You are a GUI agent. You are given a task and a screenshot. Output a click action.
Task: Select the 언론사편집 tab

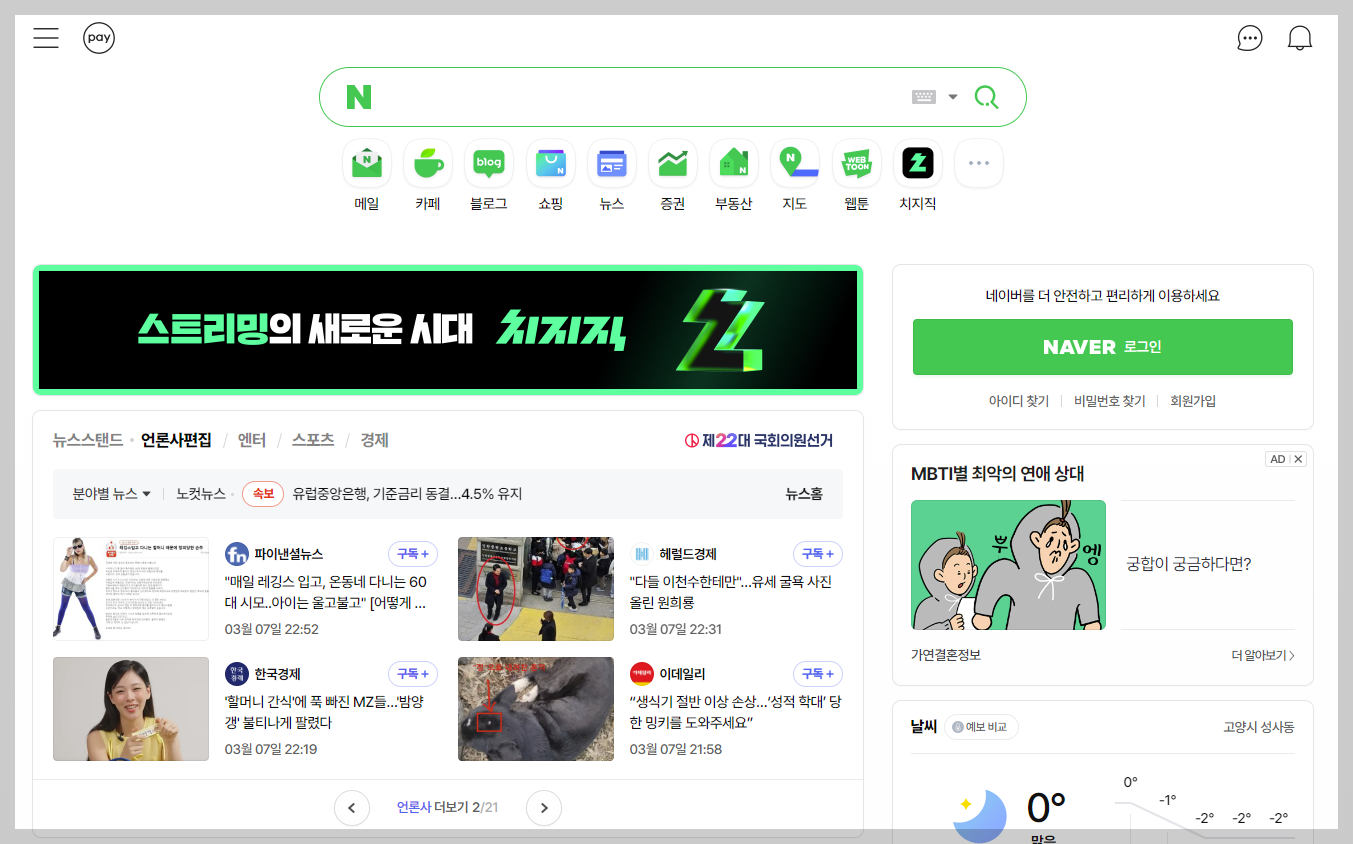pos(176,440)
